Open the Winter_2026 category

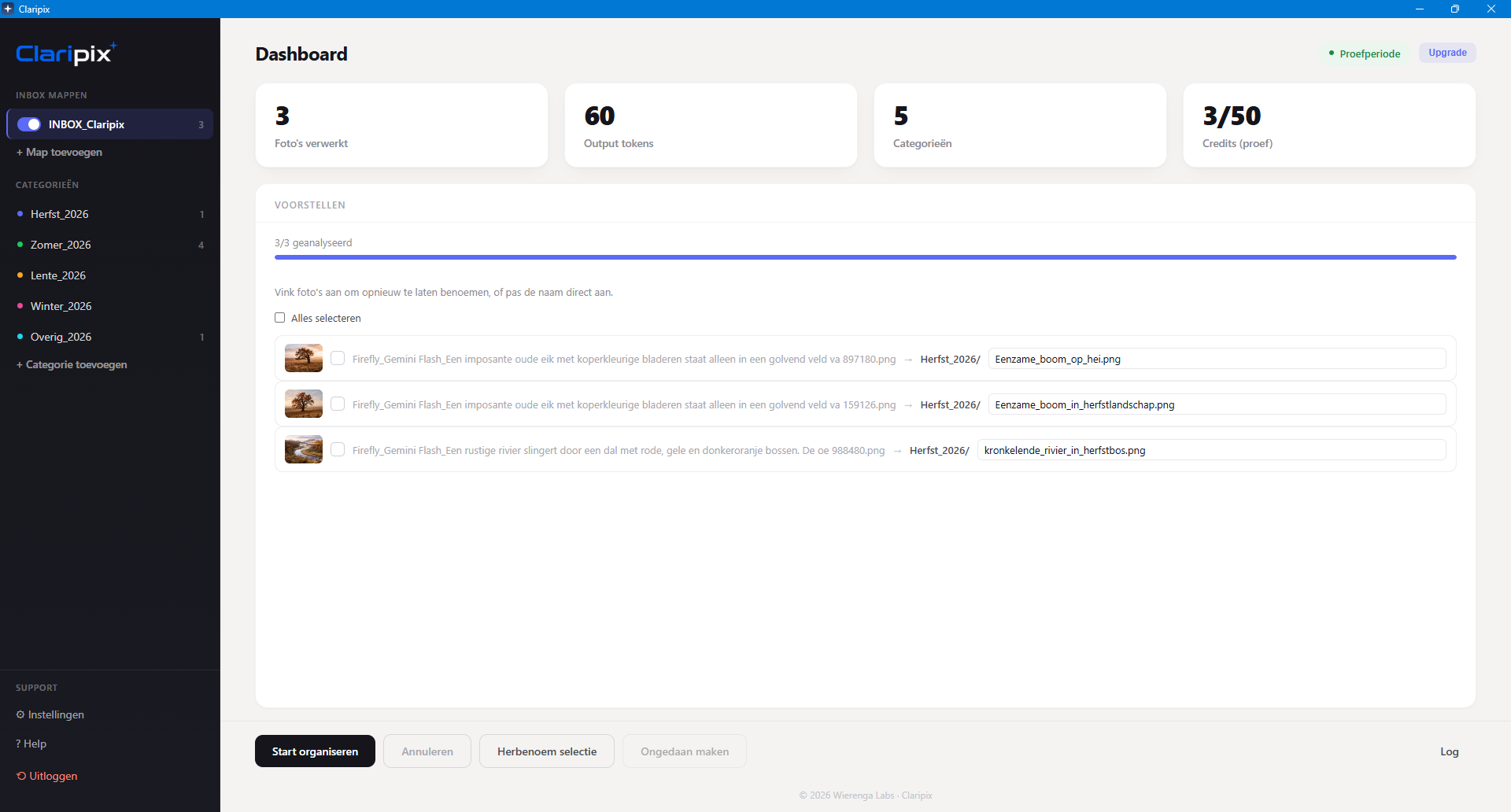(110, 306)
